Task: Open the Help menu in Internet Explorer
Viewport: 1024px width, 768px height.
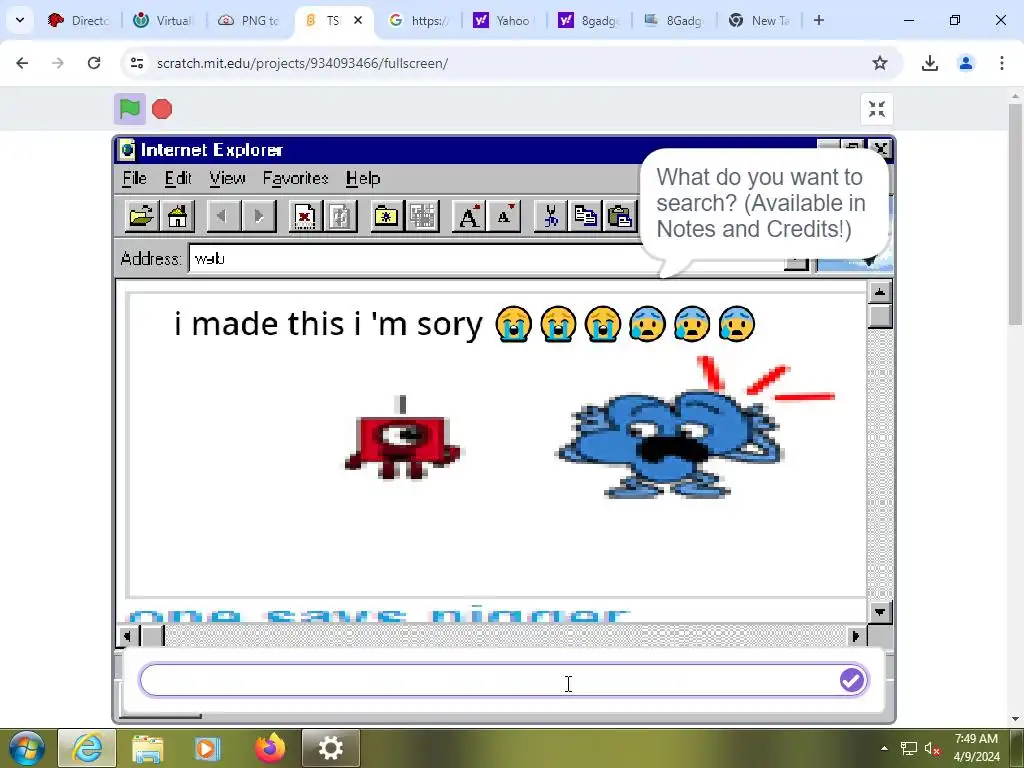Action: pyautogui.click(x=363, y=178)
